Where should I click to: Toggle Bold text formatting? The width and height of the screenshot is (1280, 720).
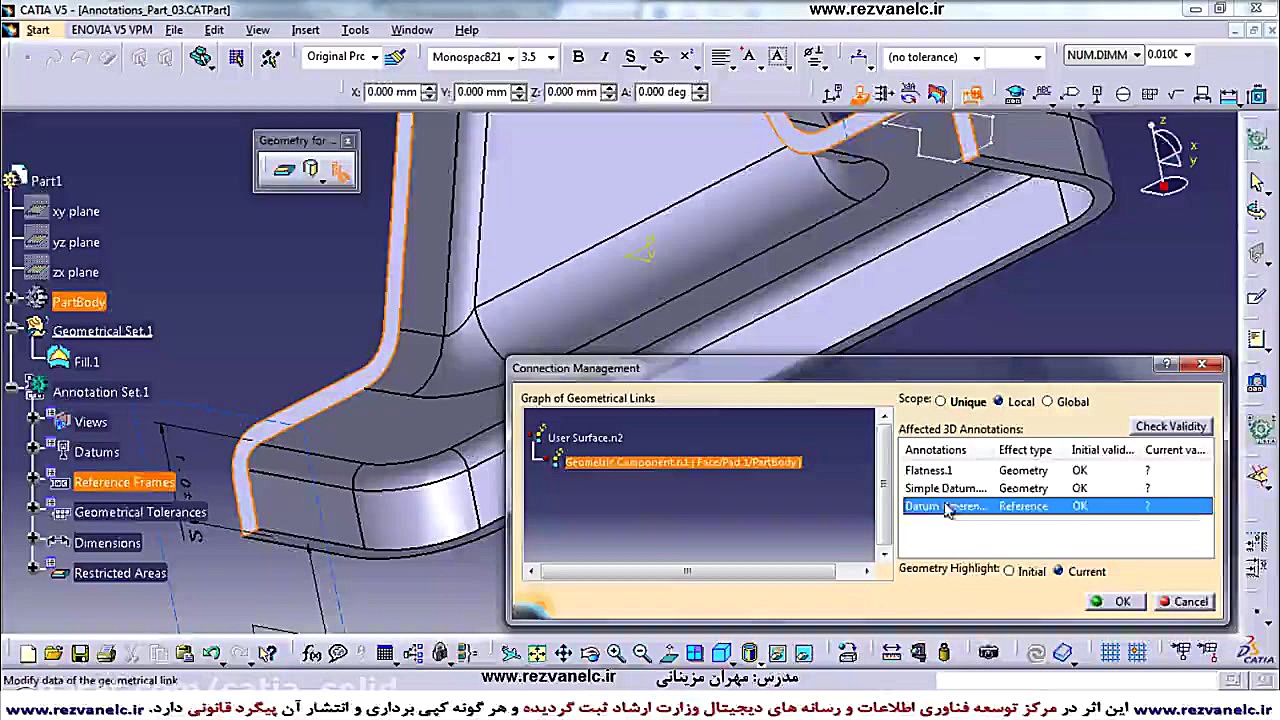pyautogui.click(x=578, y=57)
